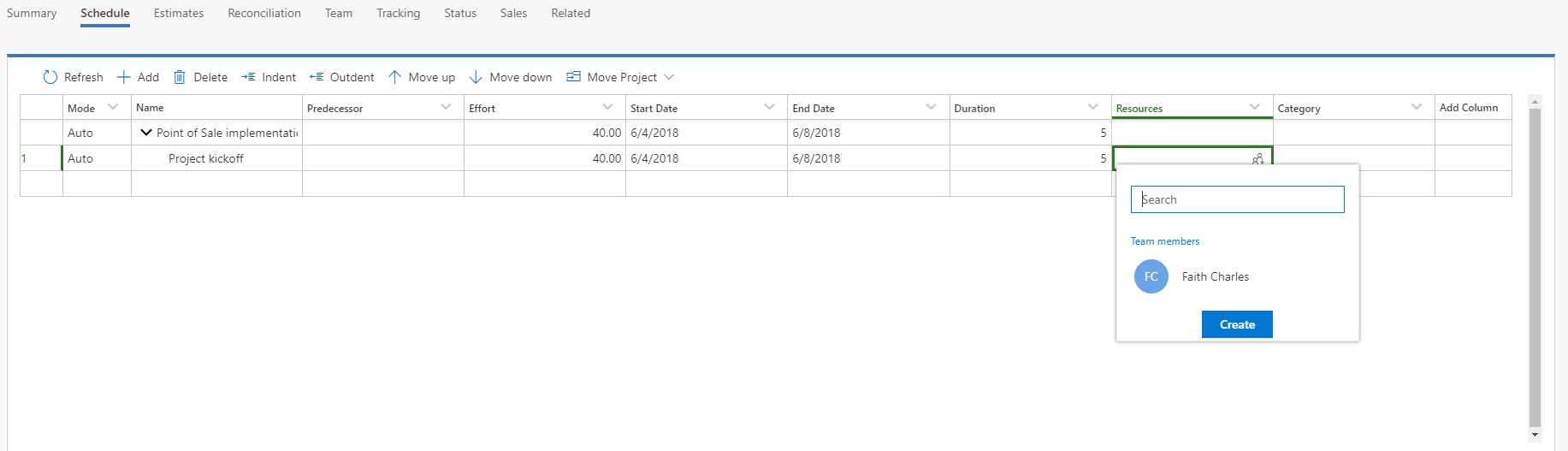Click the Indent icon
1568x451 pixels.
(x=248, y=77)
